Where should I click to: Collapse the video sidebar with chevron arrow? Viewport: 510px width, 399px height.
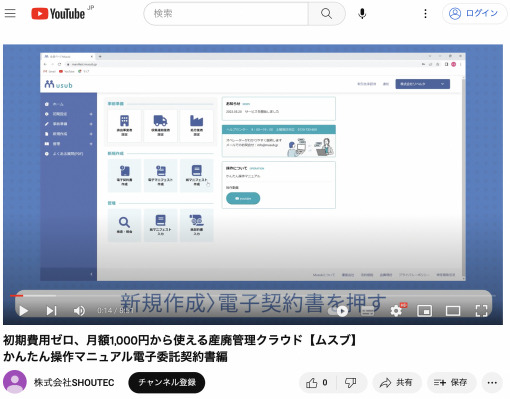[x=91, y=274]
